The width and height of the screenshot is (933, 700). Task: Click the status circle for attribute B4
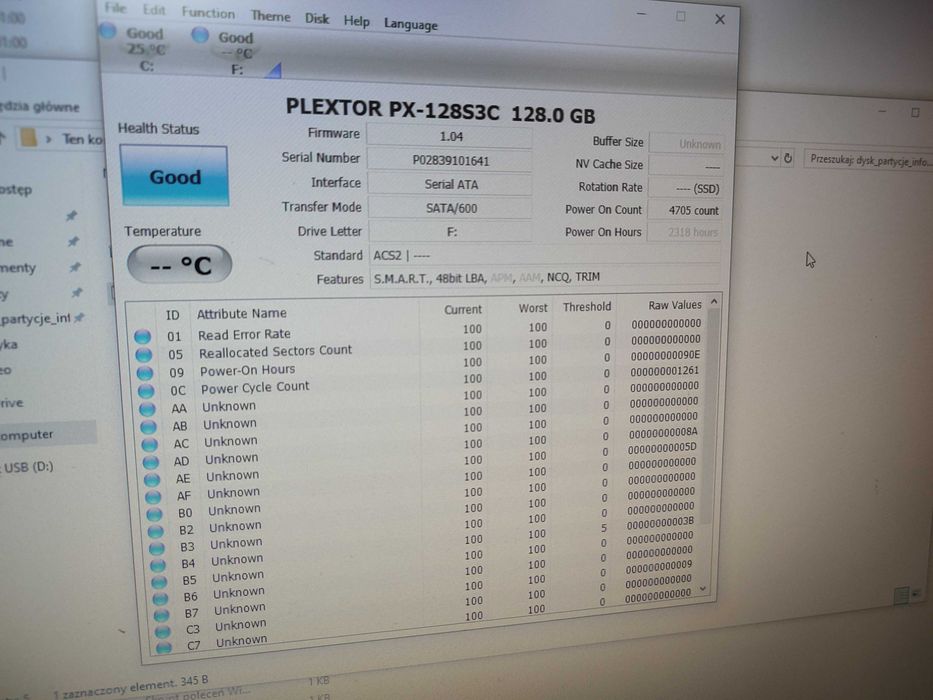click(x=158, y=564)
